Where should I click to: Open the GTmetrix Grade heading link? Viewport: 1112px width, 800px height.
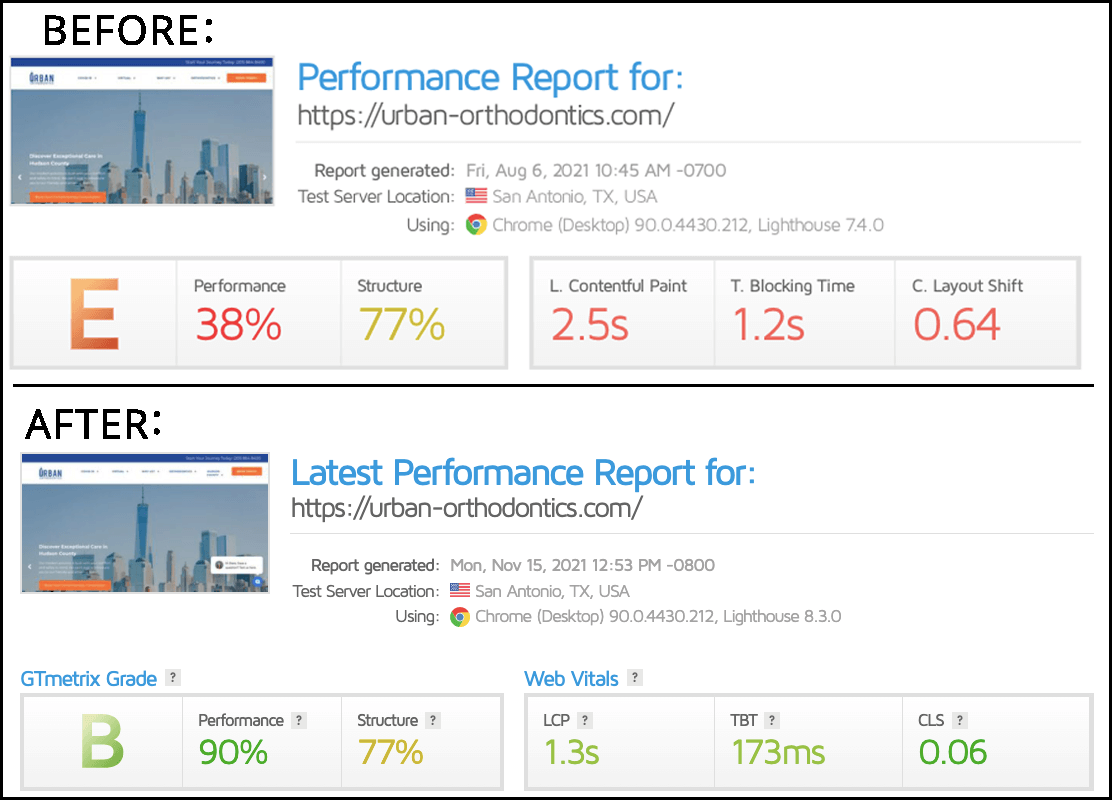point(89,679)
